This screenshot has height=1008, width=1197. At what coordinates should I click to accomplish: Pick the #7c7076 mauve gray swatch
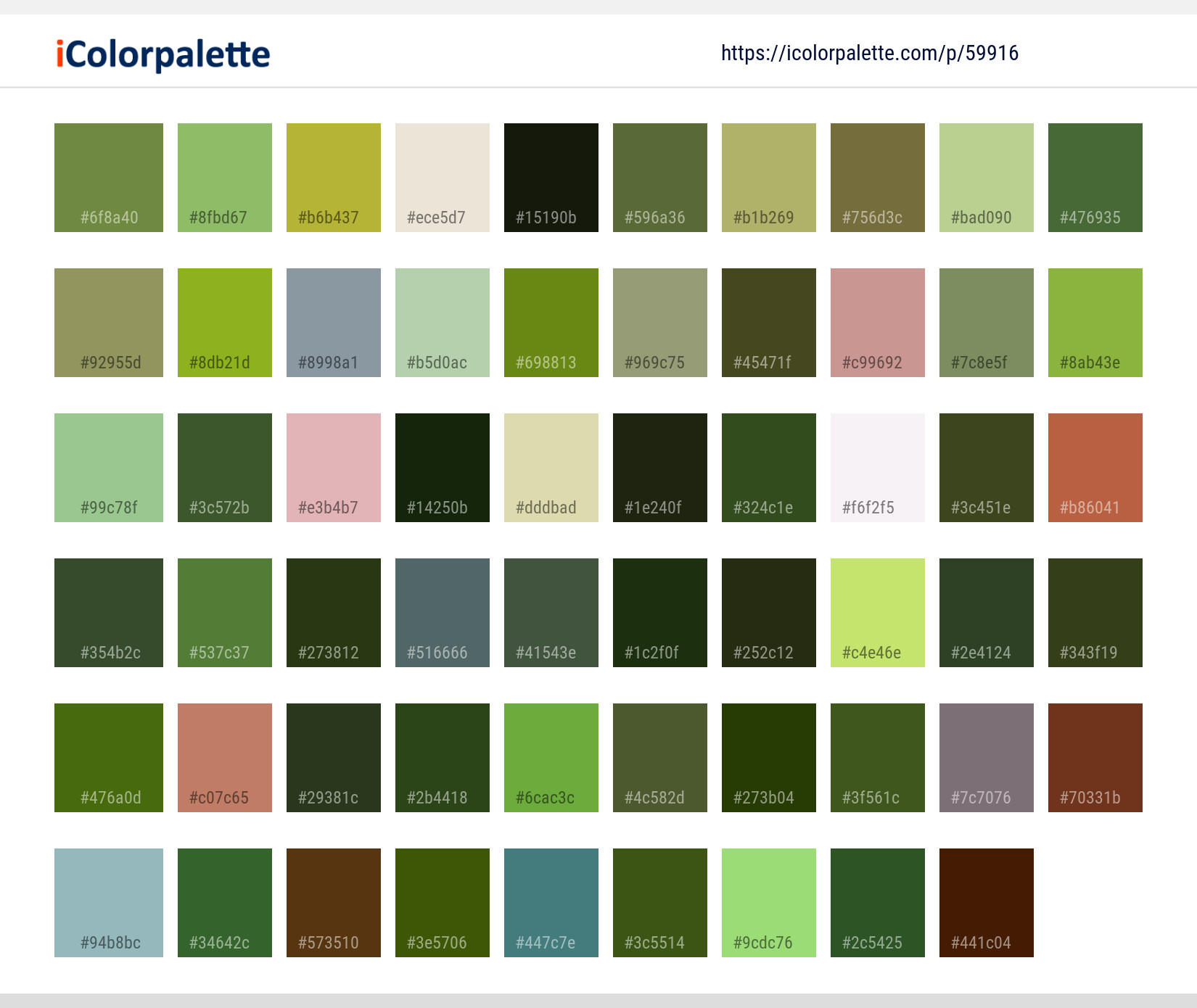(x=987, y=758)
